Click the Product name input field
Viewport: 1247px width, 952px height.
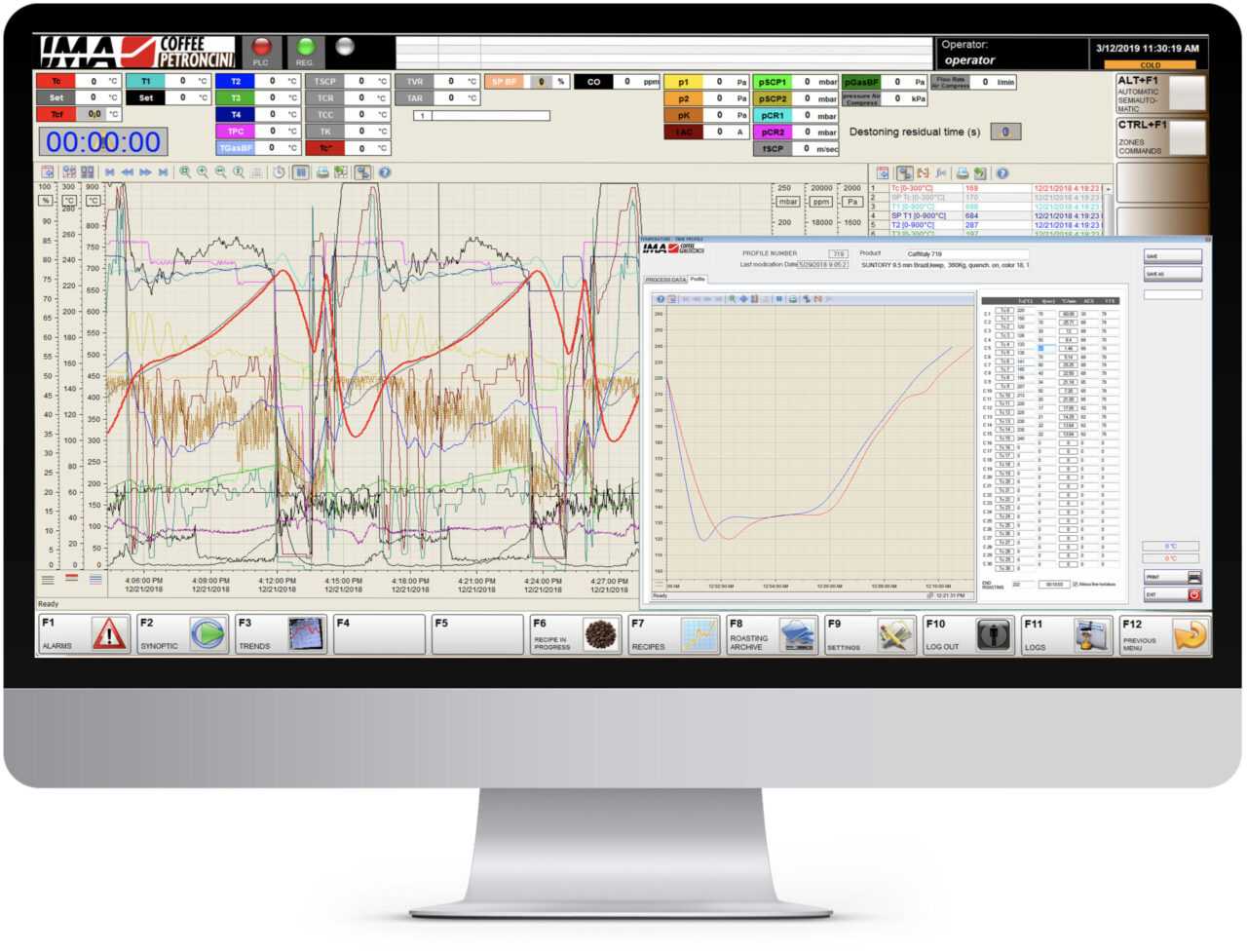coord(964,254)
